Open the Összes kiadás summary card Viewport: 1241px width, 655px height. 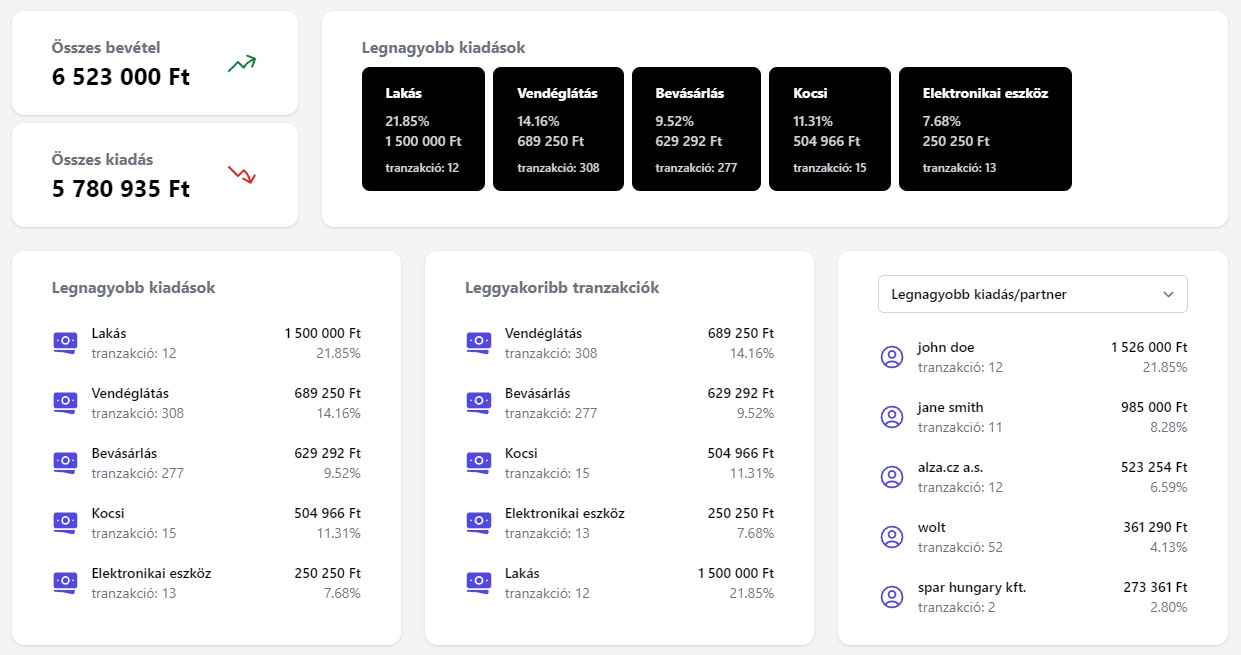point(154,175)
